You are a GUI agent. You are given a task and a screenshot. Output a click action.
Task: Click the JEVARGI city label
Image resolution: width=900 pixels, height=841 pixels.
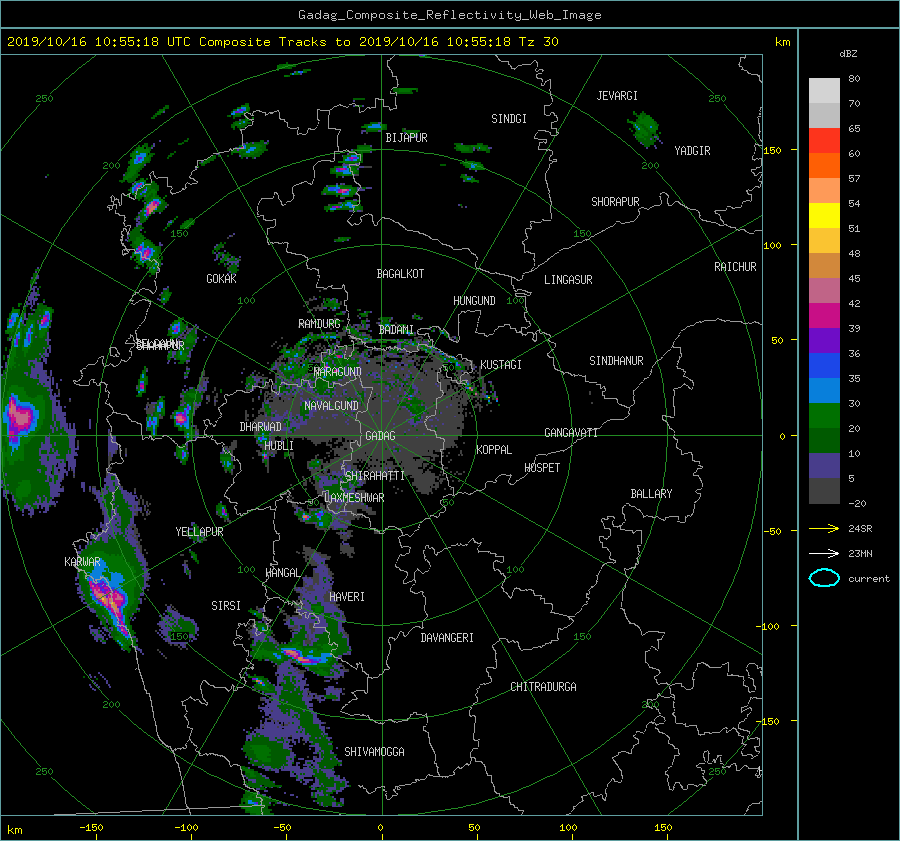pos(617,96)
